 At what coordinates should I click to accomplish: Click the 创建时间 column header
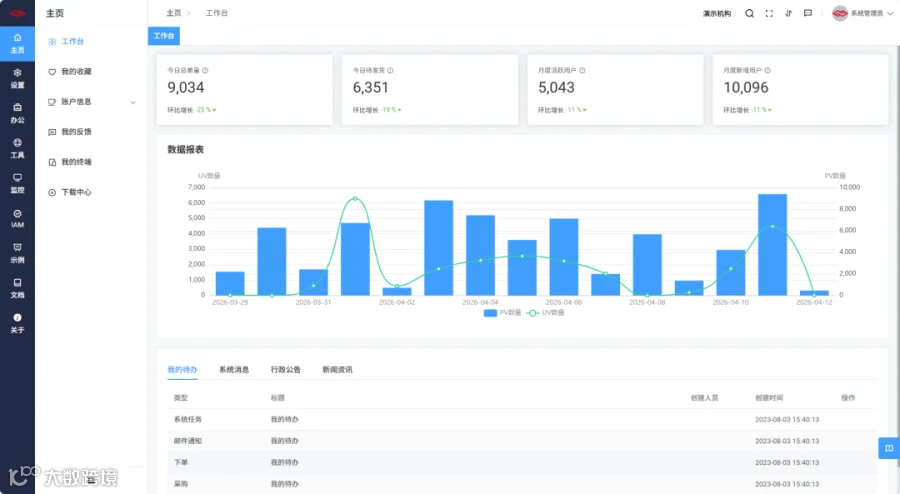[x=769, y=398]
